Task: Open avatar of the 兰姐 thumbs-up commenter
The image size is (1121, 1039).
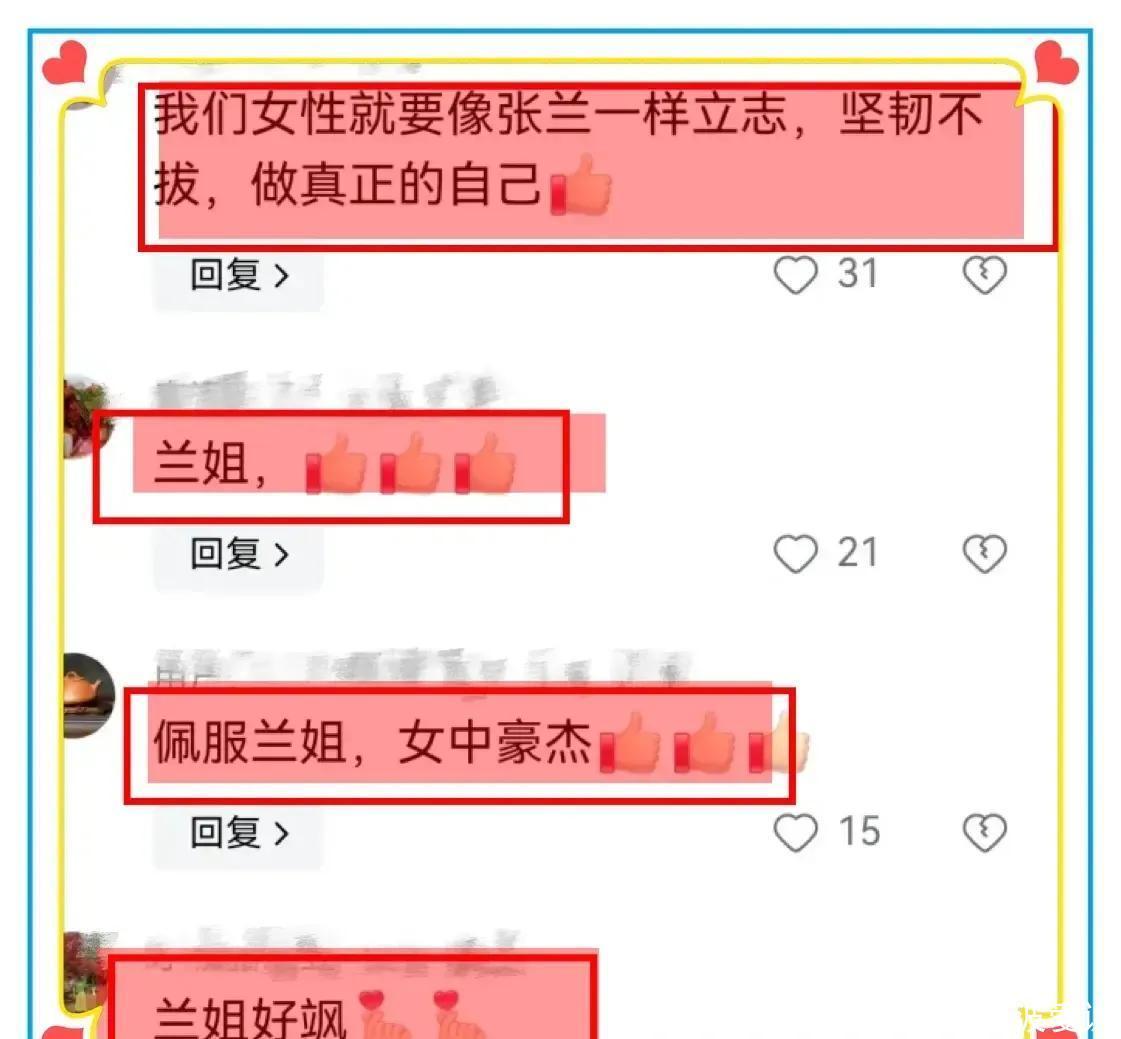Action: click(x=86, y=418)
